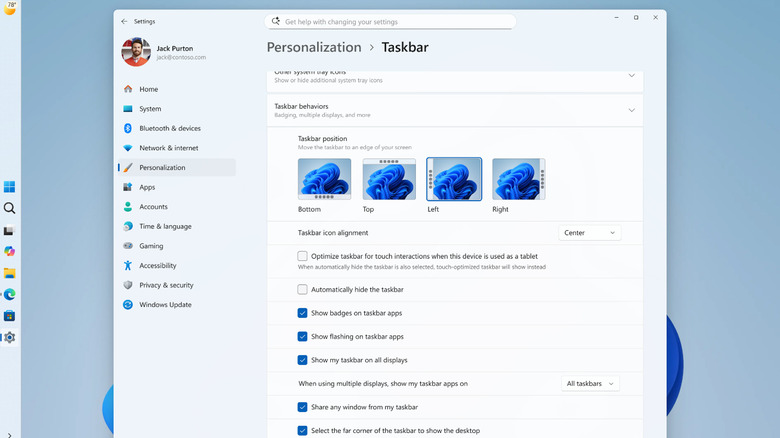Open Microsoft Store in the left taskbar

tap(9, 316)
